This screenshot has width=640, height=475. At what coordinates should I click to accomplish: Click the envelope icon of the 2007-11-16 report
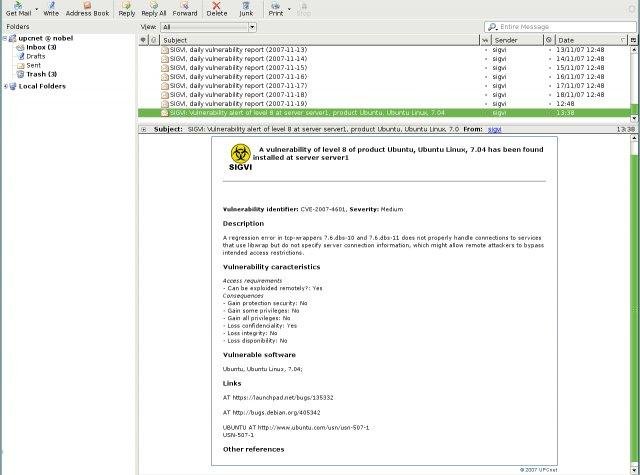(164, 77)
